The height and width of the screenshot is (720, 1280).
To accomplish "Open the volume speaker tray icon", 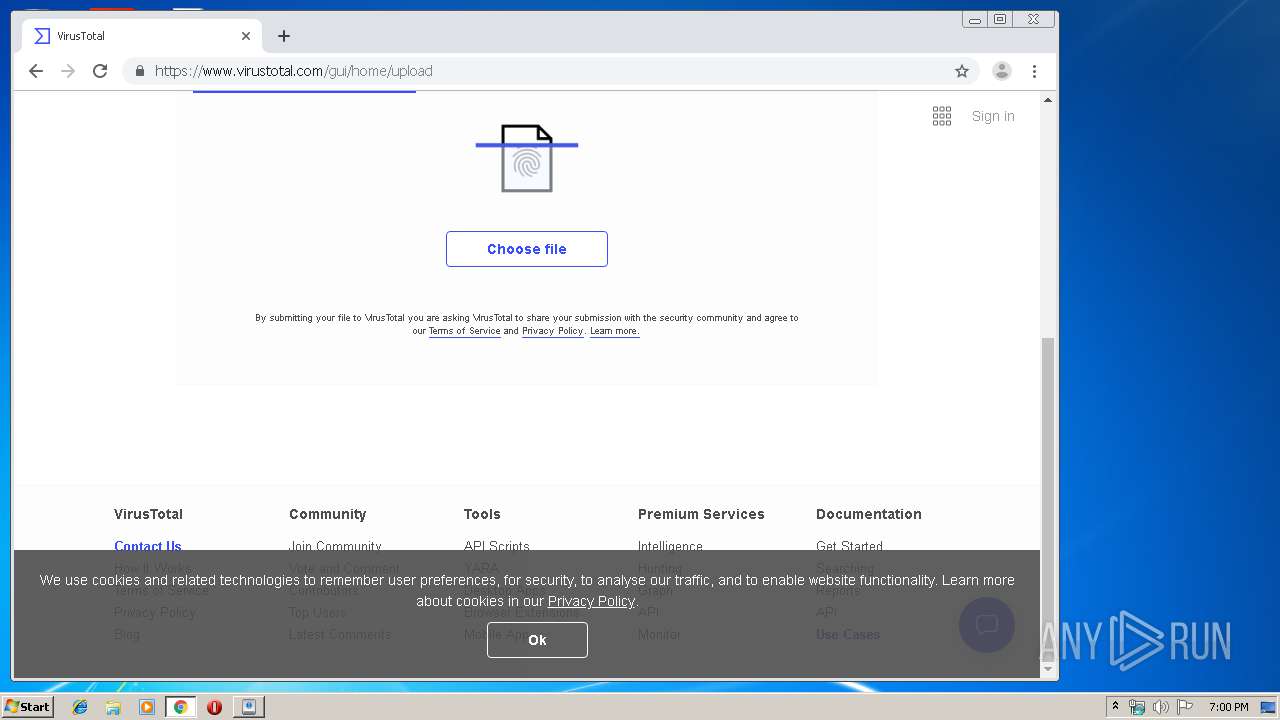I will click(x=1160, y=707).
